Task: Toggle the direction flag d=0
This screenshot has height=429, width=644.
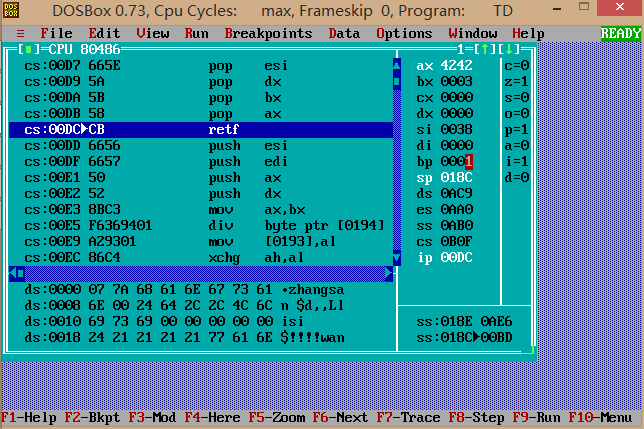Action: point(517,178)
